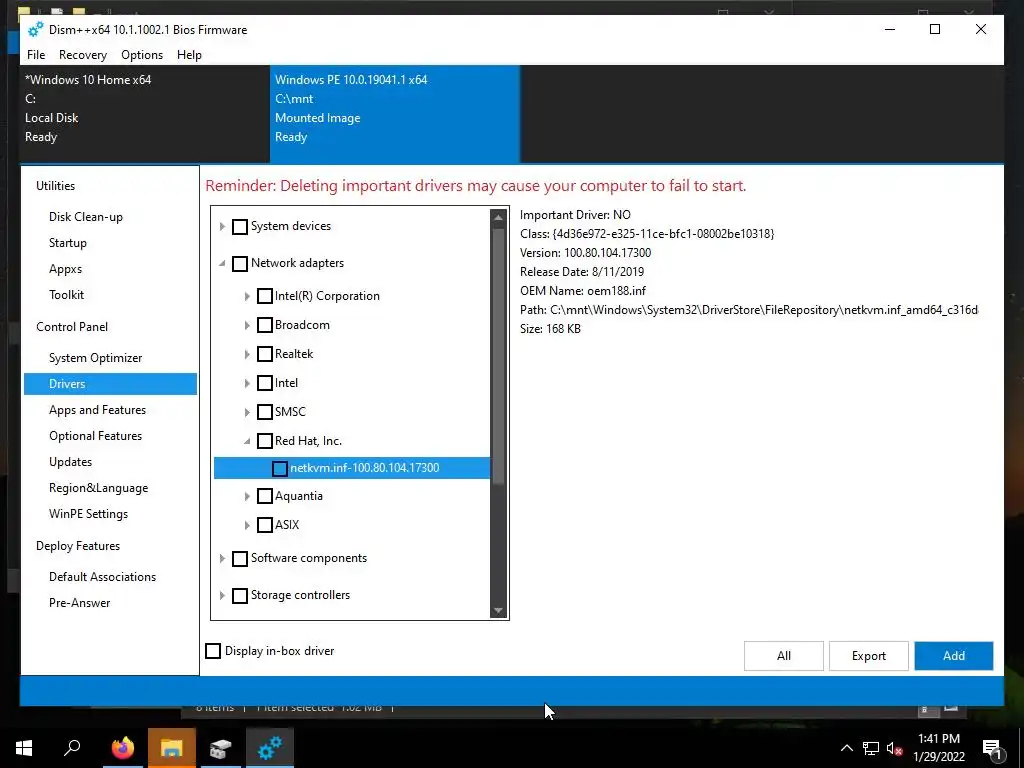Image resolution: width=1024 pixels, height=768 pixels.
Task: Select the Windows 10 Home x64 image
Action: point(145,114)
